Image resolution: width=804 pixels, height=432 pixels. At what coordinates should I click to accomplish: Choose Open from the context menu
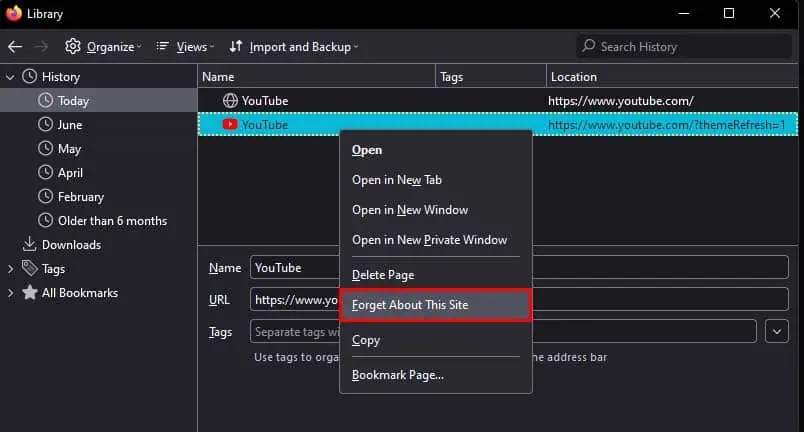tap(436, 150)
